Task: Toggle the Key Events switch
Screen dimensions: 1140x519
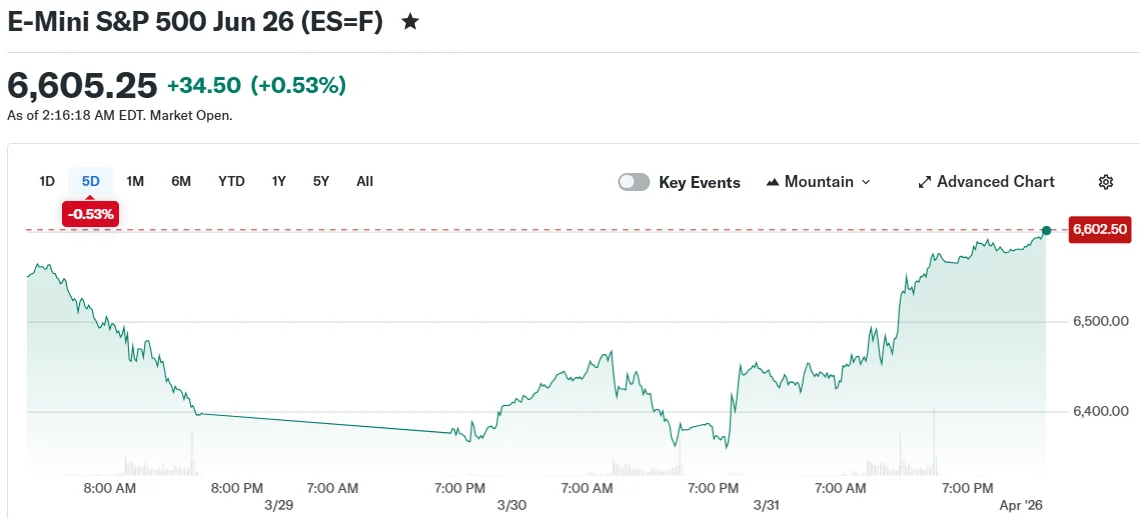Action: coord(634,182)
